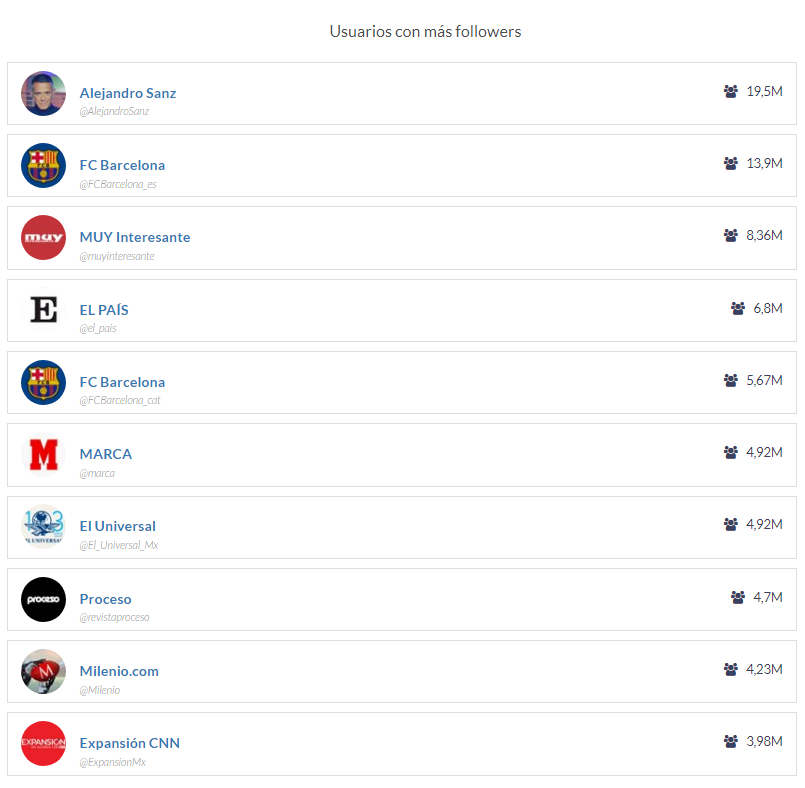Image resolution: width=805 pixels, height=788 pixels.
Task: Click the followers icon next to 19,5M
Action: point(731,91)
